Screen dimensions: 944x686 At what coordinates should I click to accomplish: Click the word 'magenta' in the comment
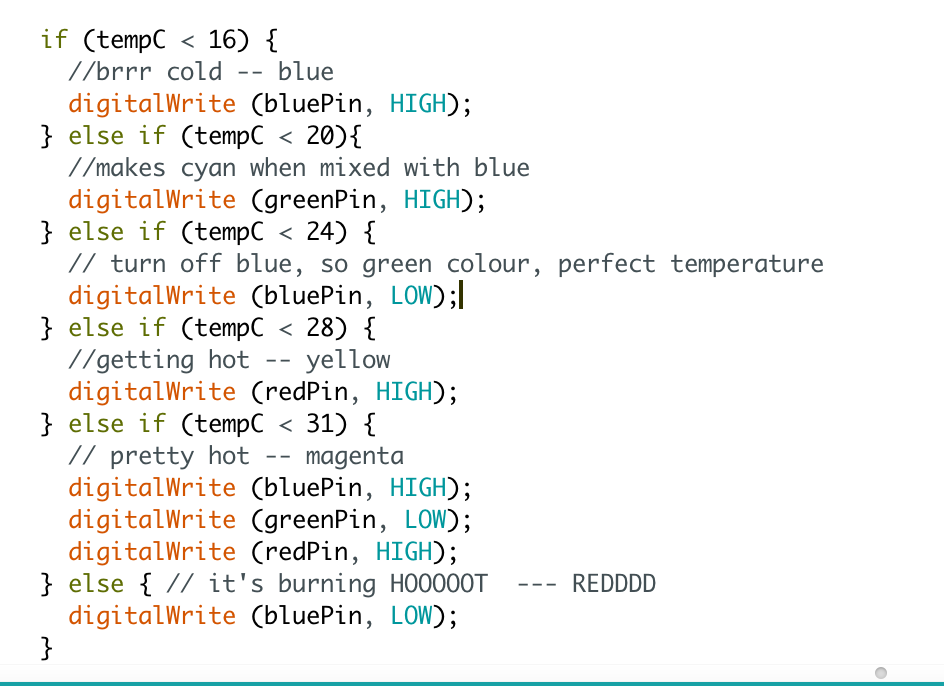pyautogui.click(x=355, y=456)
